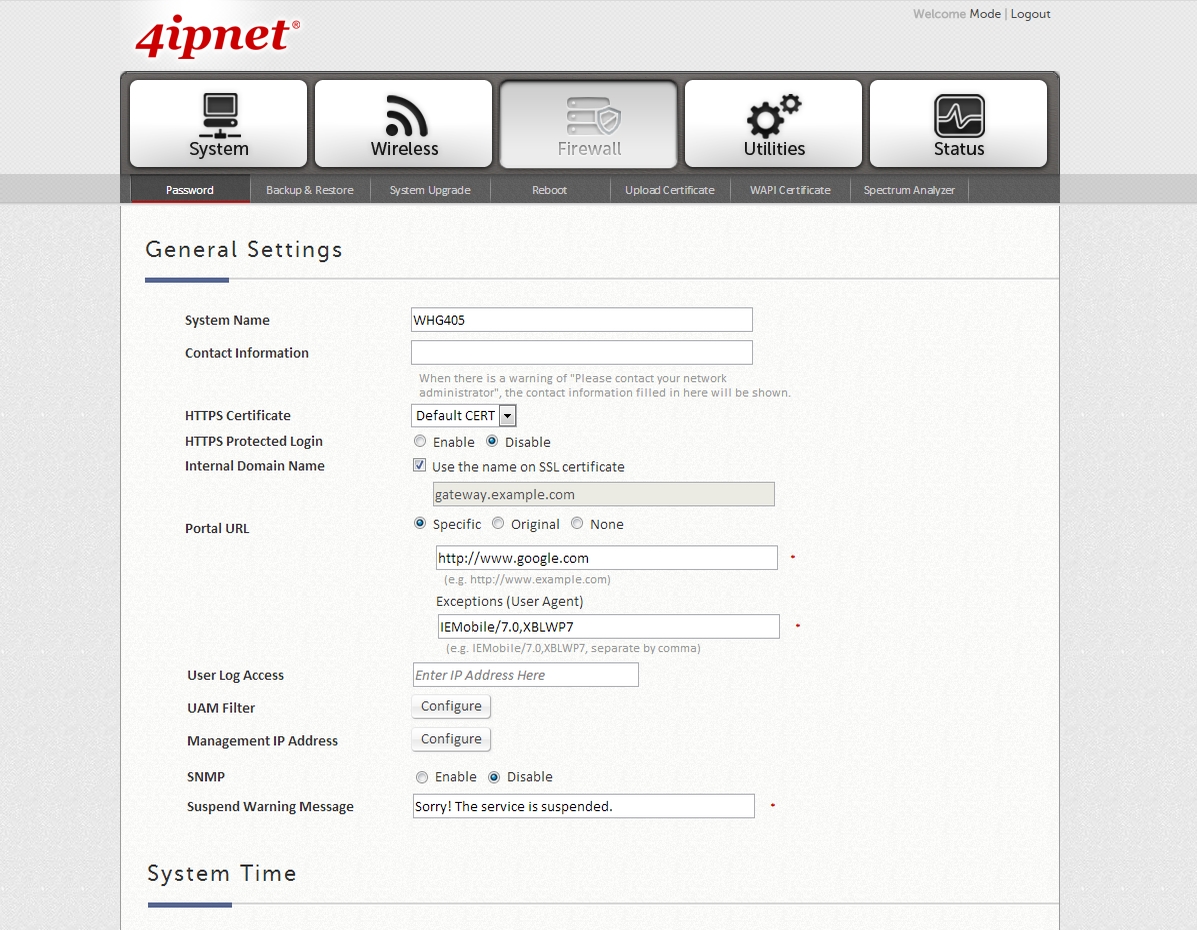Select None for Portal URL
Image resolution: width=1197 pixels, height=930 pixels.
click(577, 523)
